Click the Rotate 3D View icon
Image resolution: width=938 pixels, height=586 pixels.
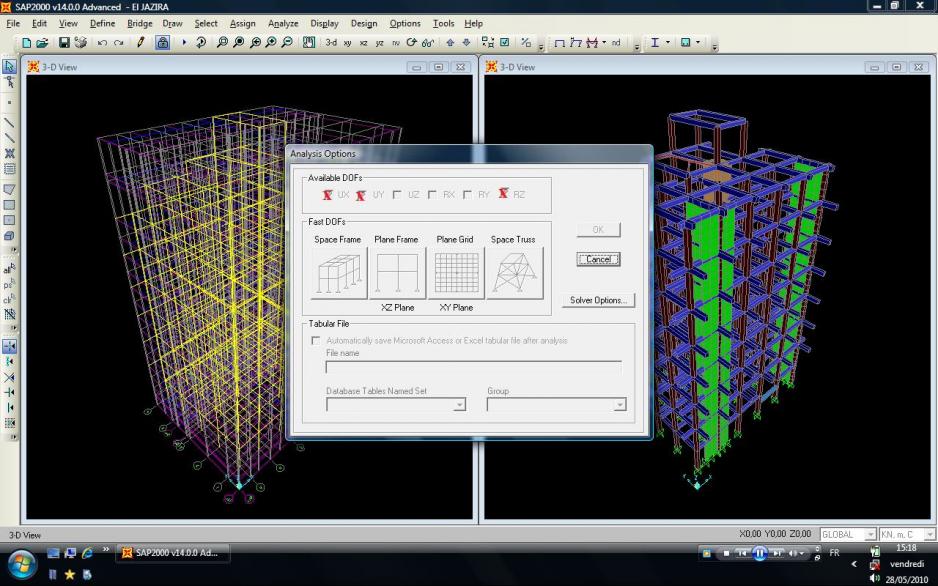[x=412, y=42]
